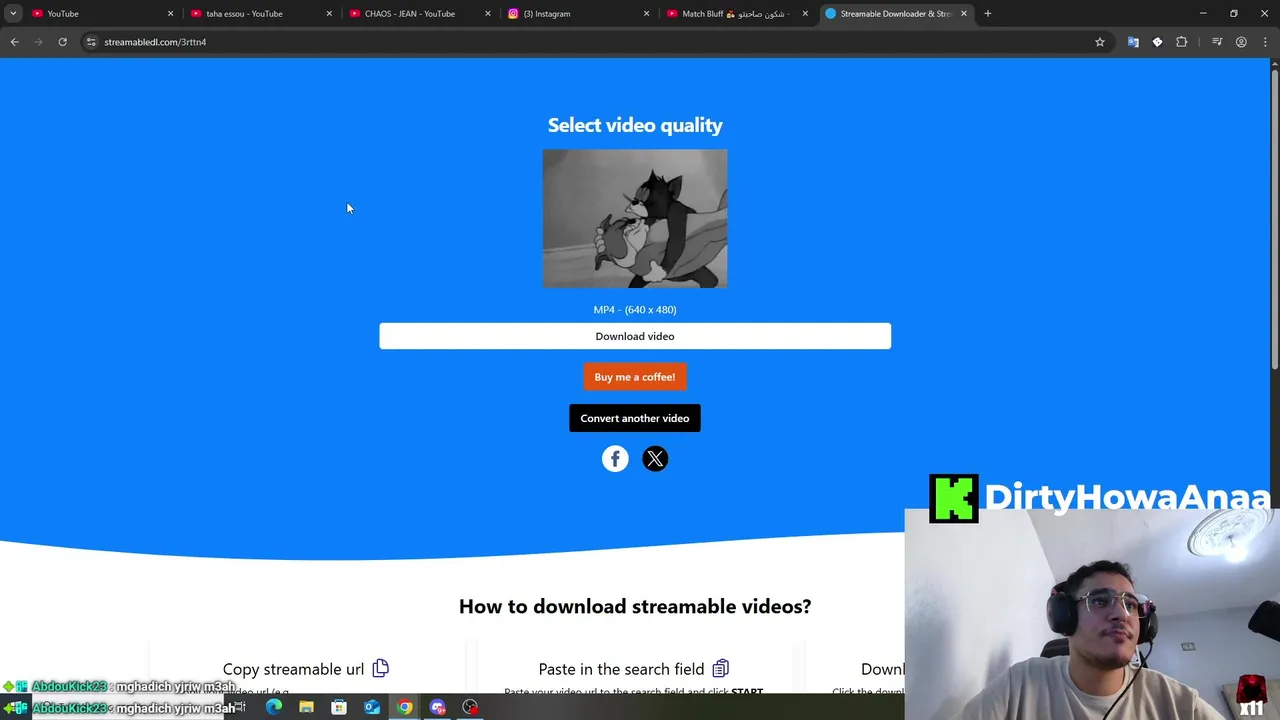Viewport: 1280px width, 720px height.
Task: Go back using browser back arrow
Action: 14,42
